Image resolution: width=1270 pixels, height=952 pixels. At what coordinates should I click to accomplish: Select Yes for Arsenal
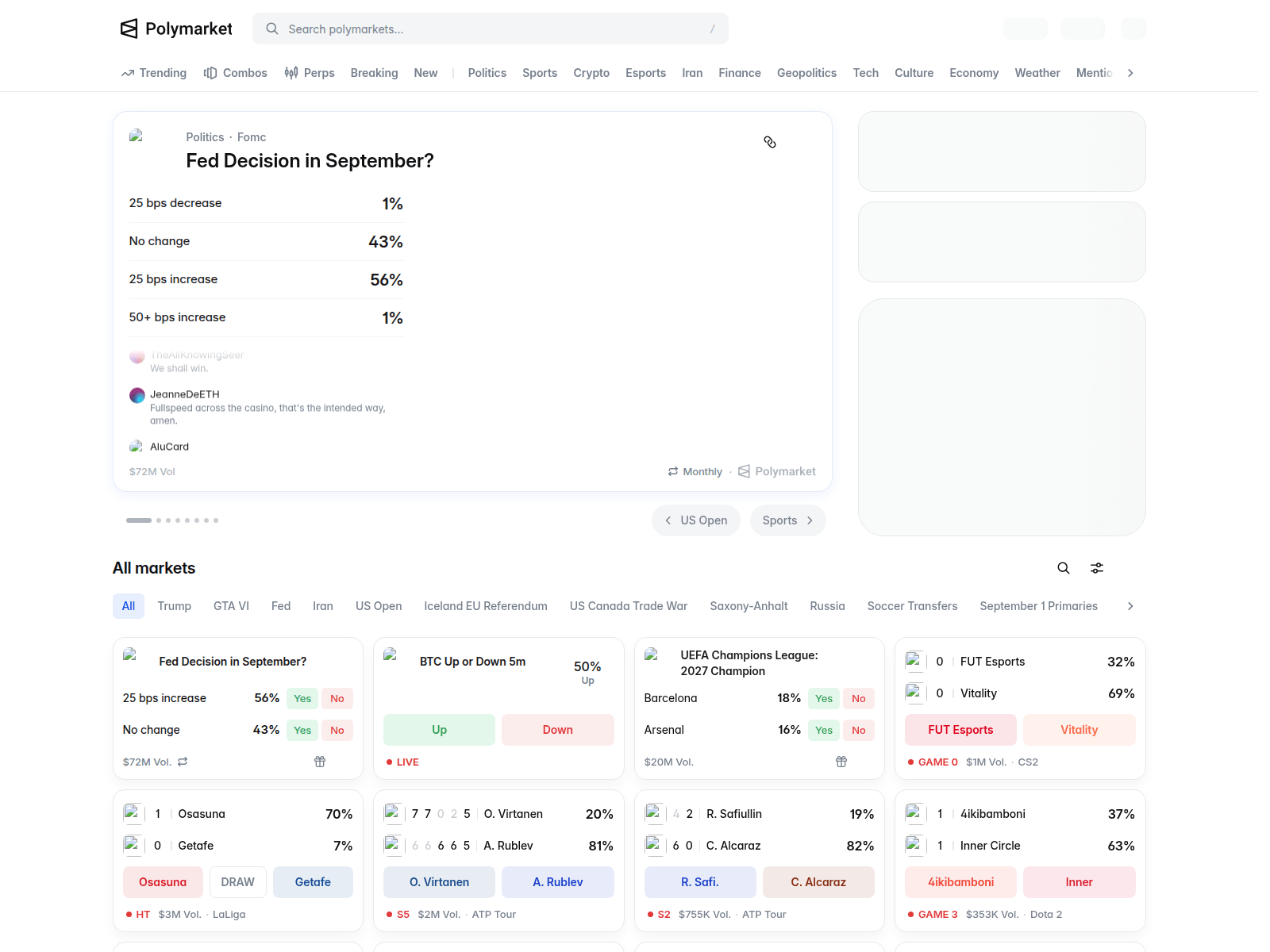click(x=824, y=730)
